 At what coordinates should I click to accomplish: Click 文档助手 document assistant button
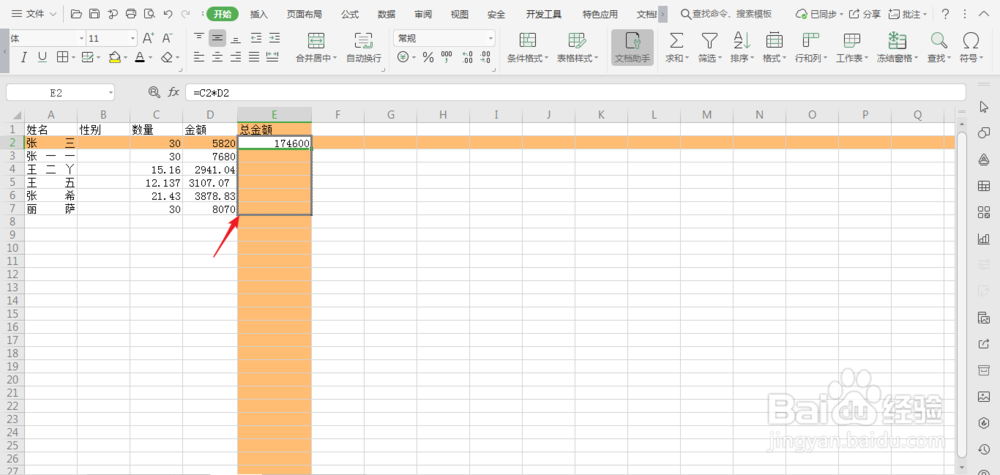632,48
